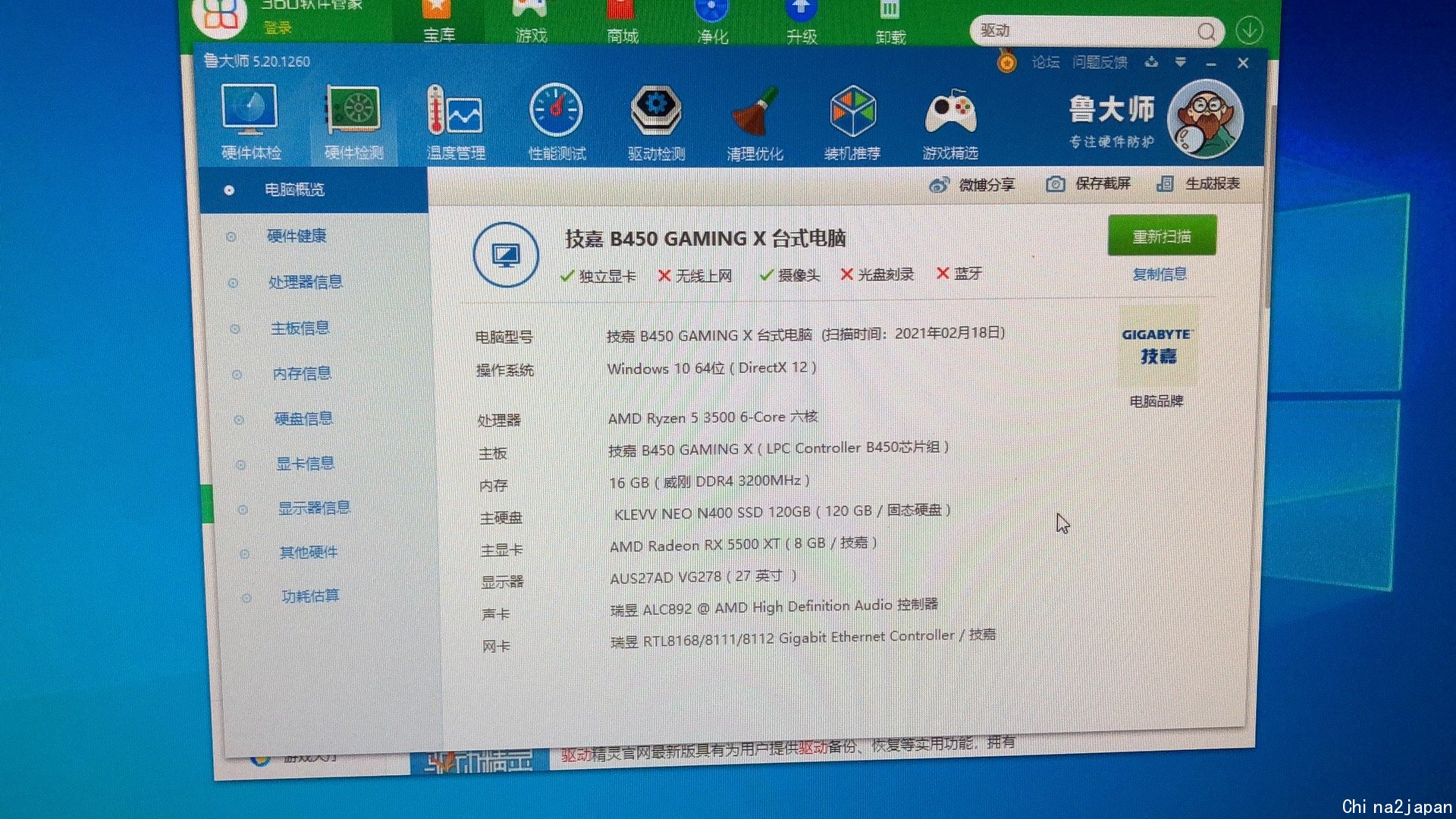Select the 硬件检测 hardware detection icon
1456x819 pixels.
[353, 121]
